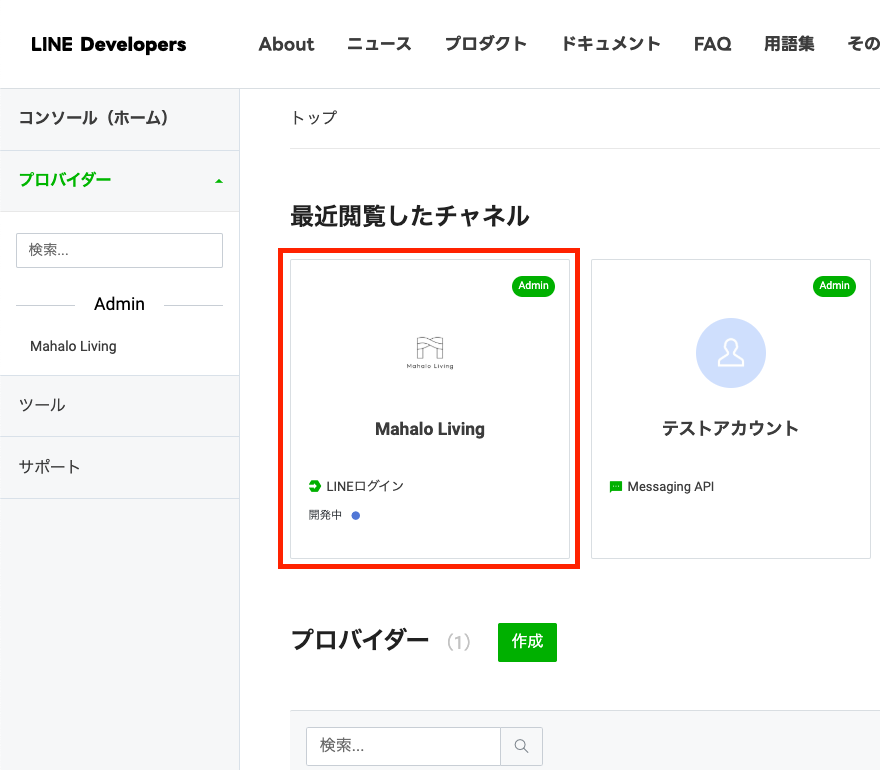Open the LINE Developers home logo

pos(108,44)
